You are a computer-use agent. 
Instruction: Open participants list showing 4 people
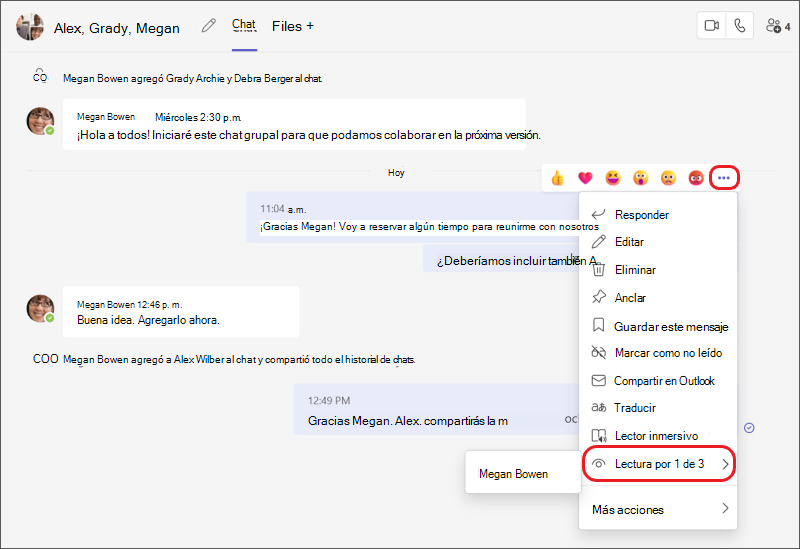point(778,26)
